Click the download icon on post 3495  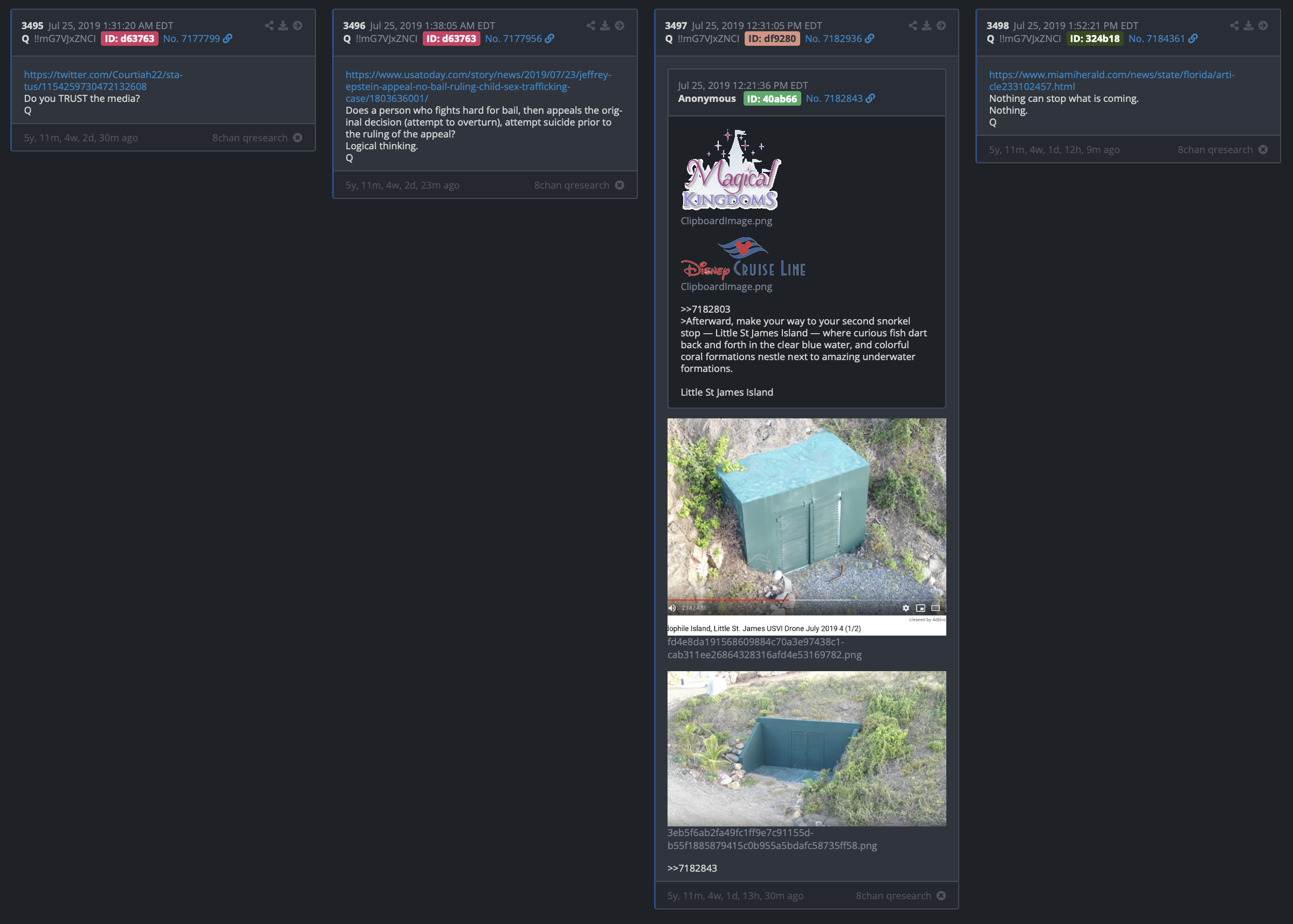[x=283, y=25]
